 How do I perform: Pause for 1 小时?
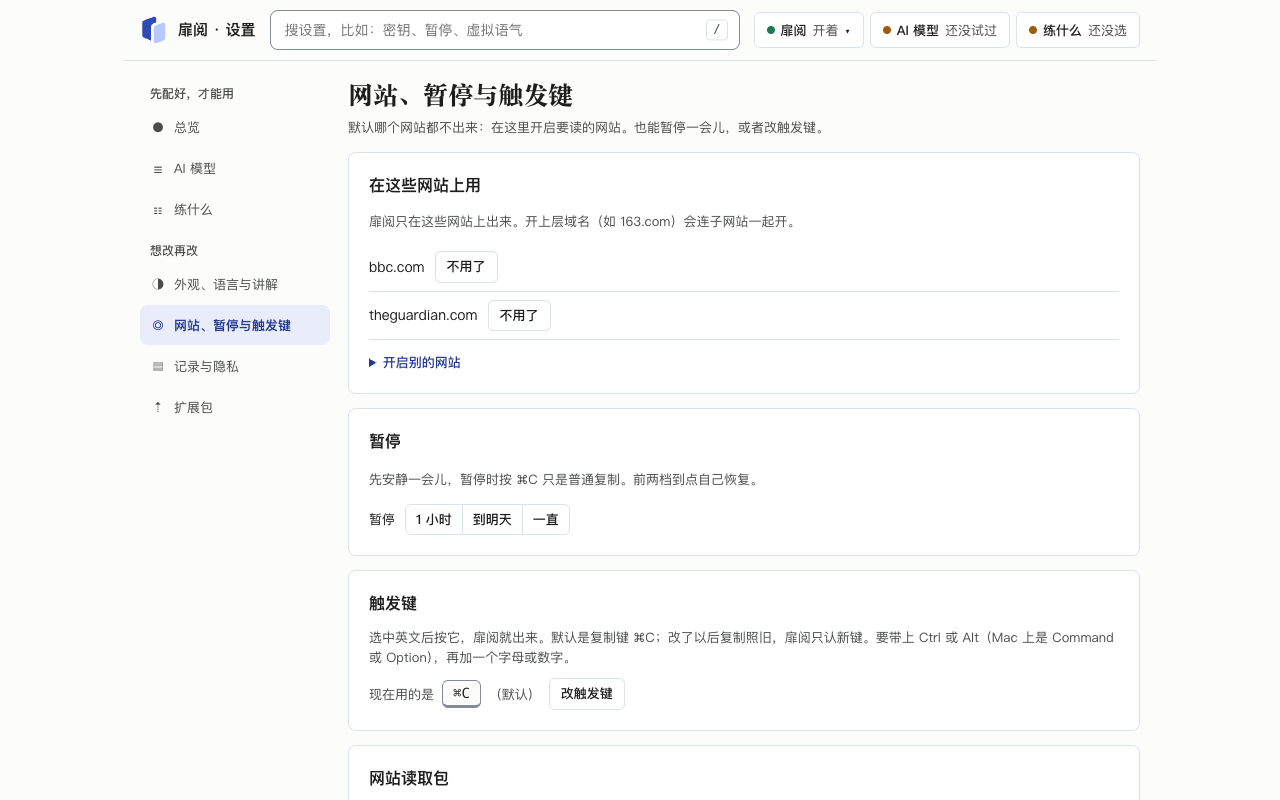434,519
